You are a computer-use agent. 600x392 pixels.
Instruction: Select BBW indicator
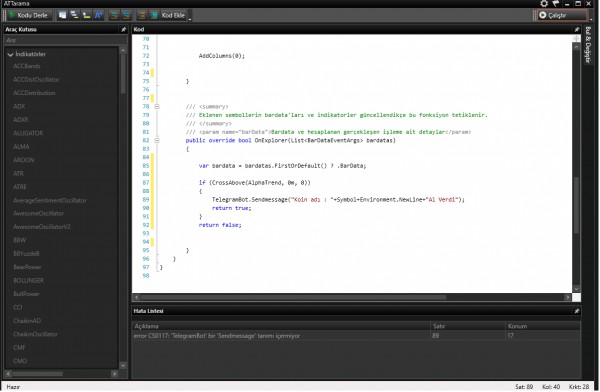point(20,240)
